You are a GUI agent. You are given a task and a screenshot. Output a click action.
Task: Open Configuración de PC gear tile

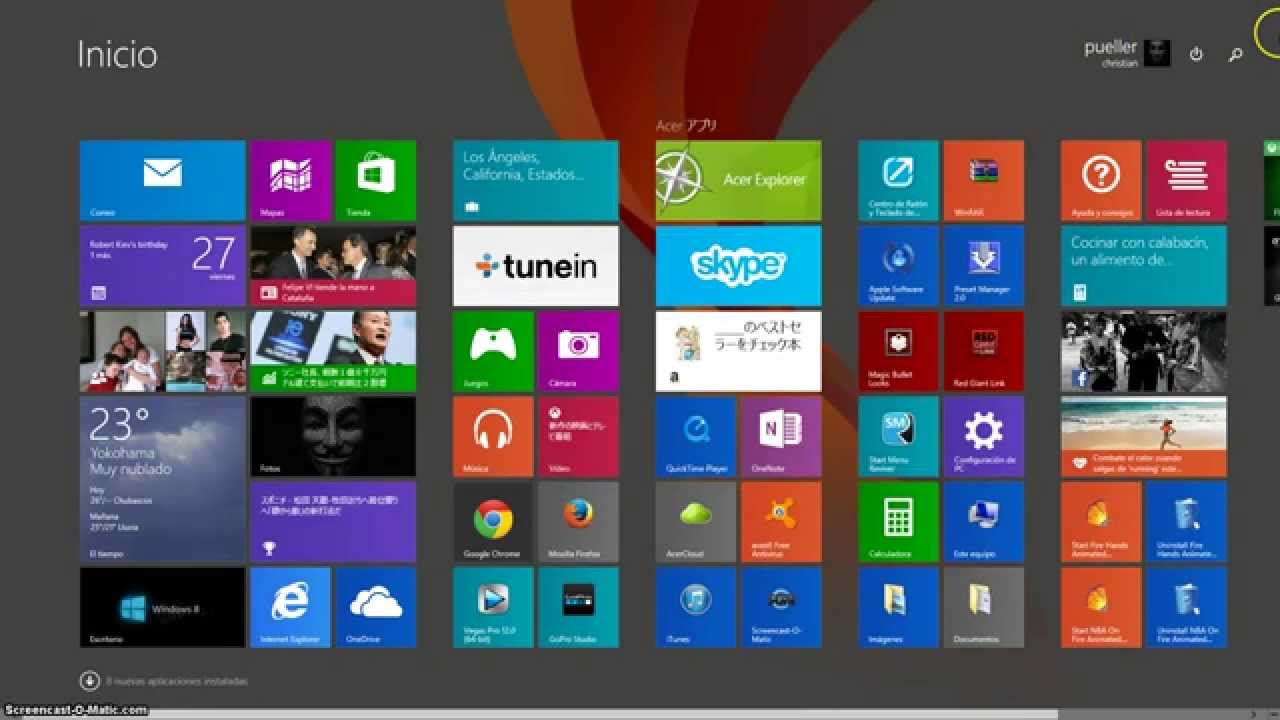pos(984,436)
